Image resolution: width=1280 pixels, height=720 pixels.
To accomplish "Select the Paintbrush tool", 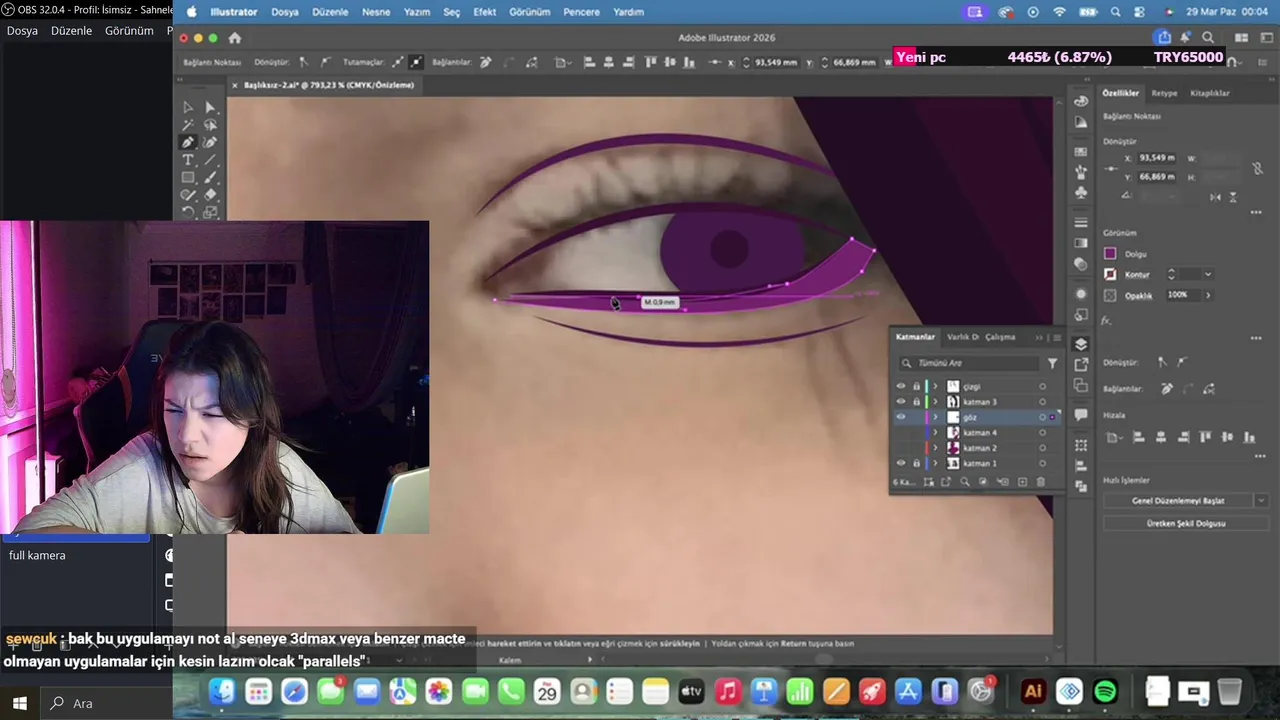I will 210,177.
